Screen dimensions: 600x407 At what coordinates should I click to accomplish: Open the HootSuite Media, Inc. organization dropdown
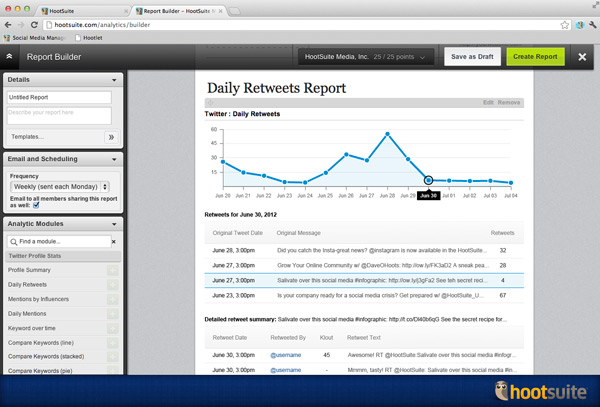pos(366,57)
